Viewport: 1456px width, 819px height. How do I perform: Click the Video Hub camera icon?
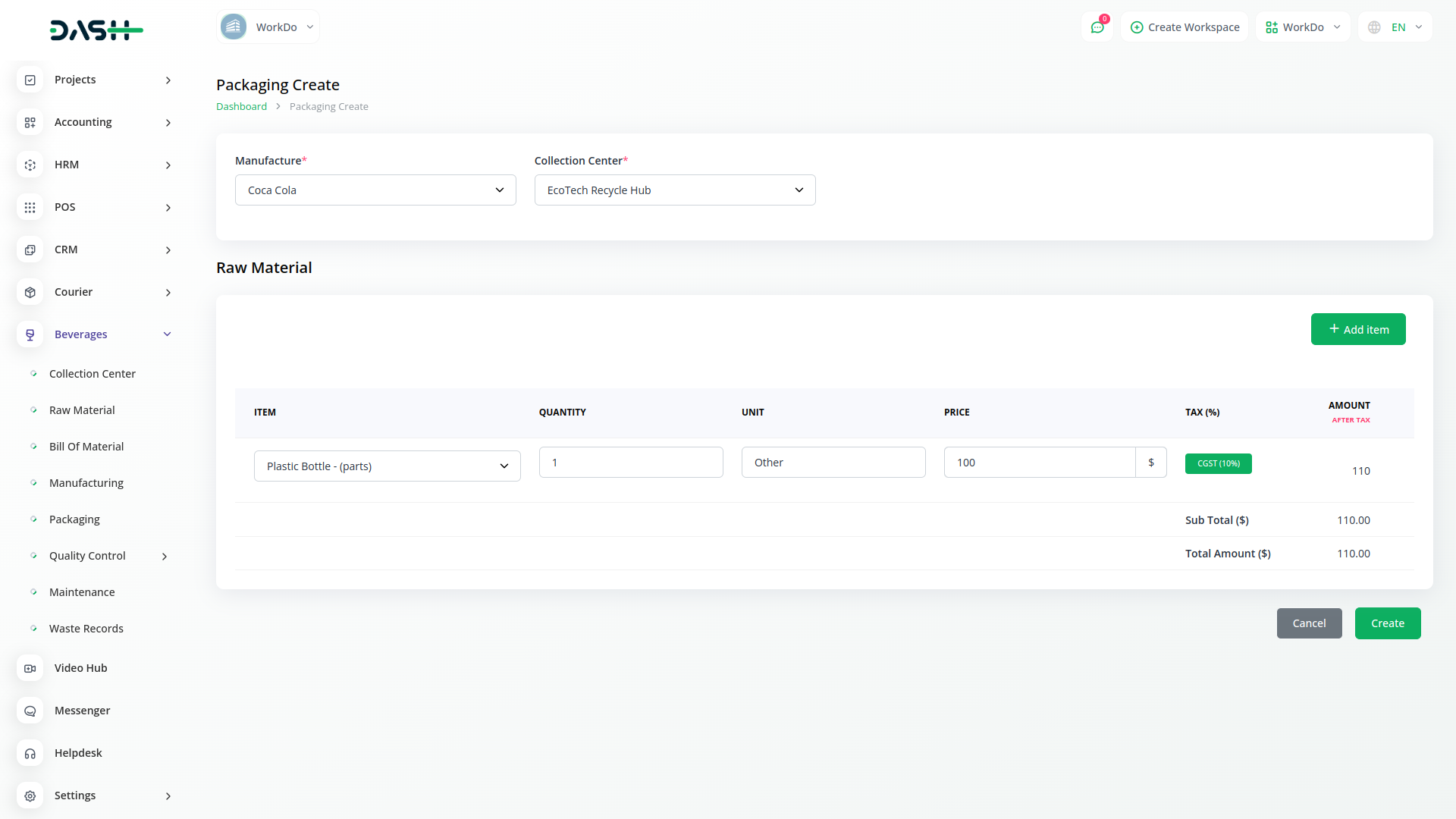coord(30,668)
